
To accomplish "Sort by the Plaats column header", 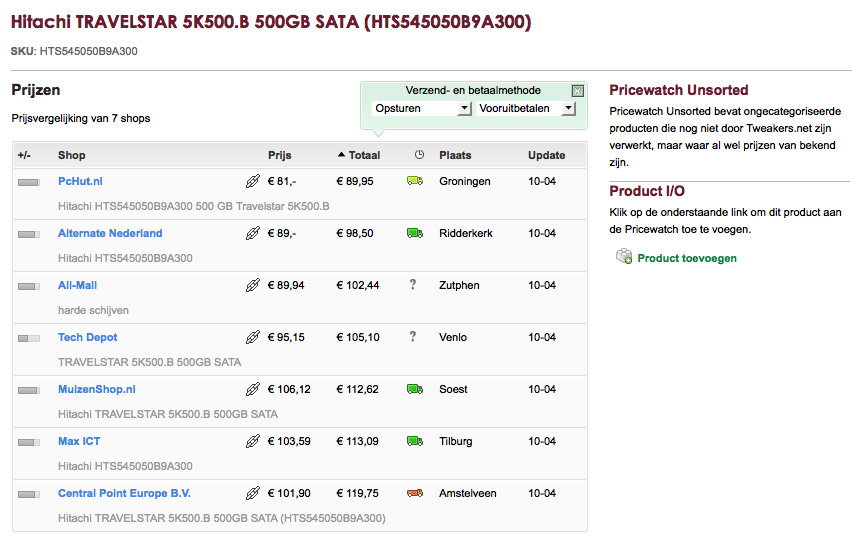I will click(455, 155).
